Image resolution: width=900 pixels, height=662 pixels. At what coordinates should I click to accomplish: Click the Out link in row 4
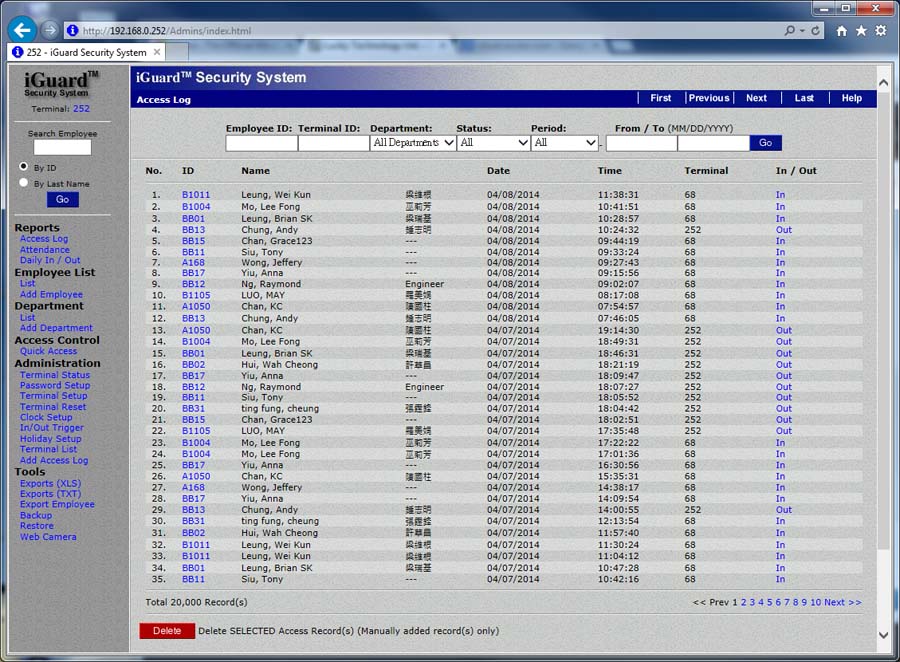[783, 230]
